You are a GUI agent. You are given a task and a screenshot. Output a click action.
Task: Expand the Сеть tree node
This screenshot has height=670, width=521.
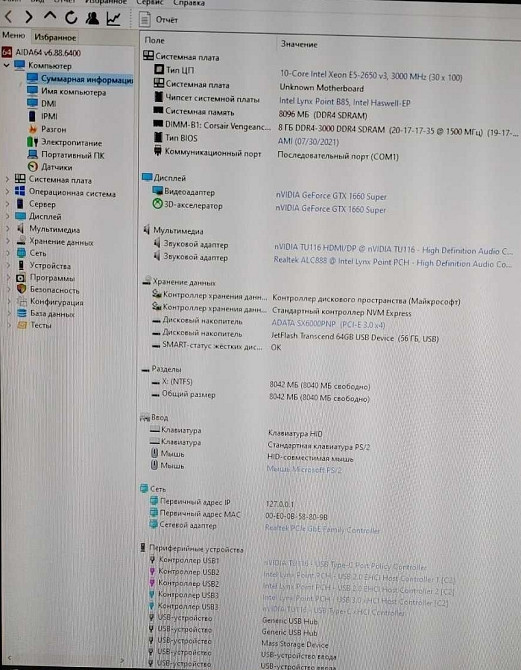tap(7, 253)
